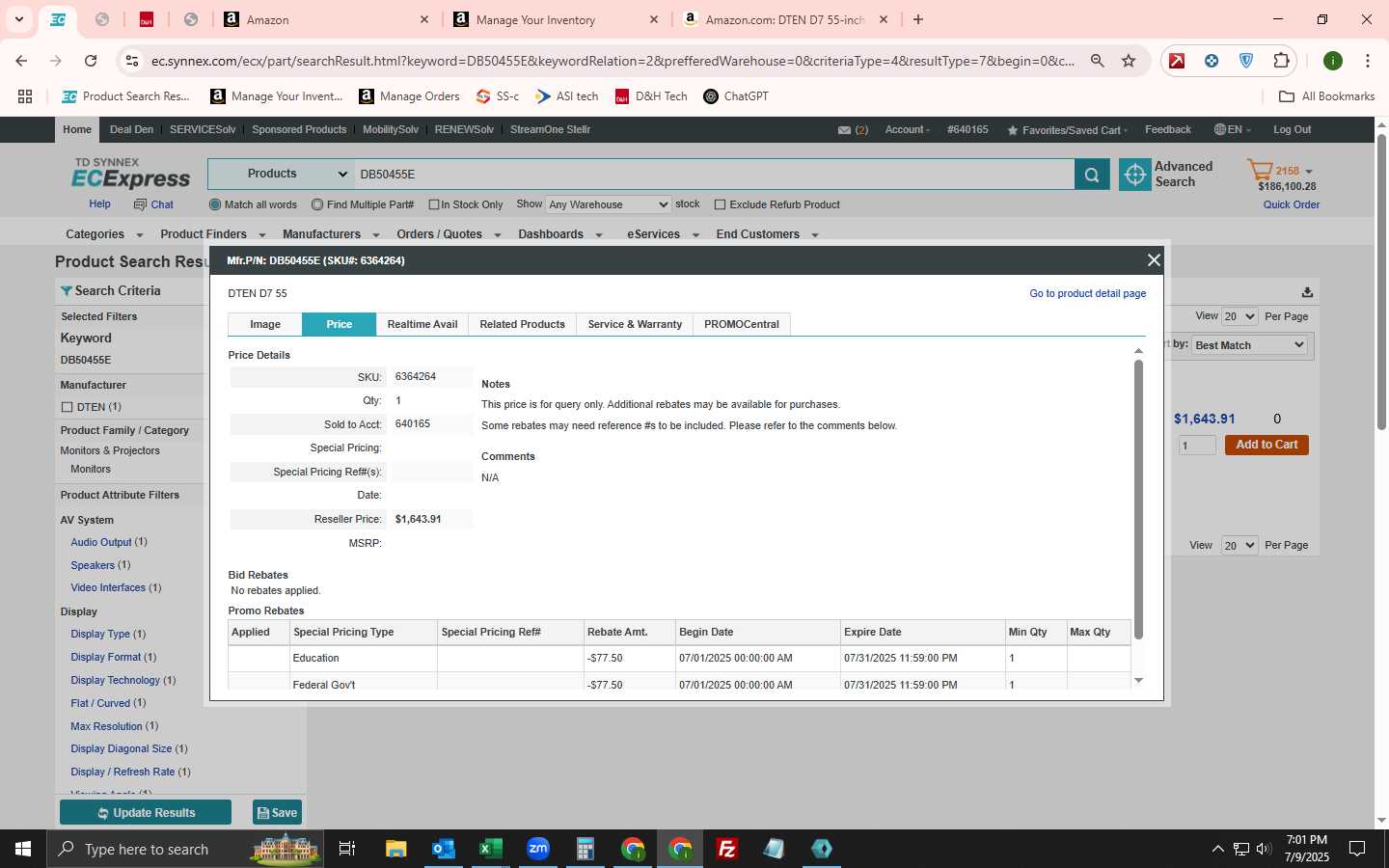Open FileZilla from the taskbar

[x=727, y=849]
